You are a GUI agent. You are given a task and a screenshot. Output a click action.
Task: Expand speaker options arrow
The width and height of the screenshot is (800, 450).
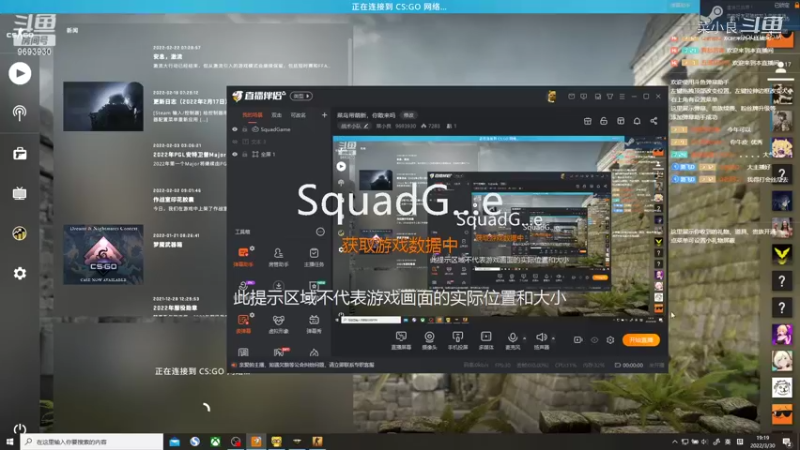[554, 338]
